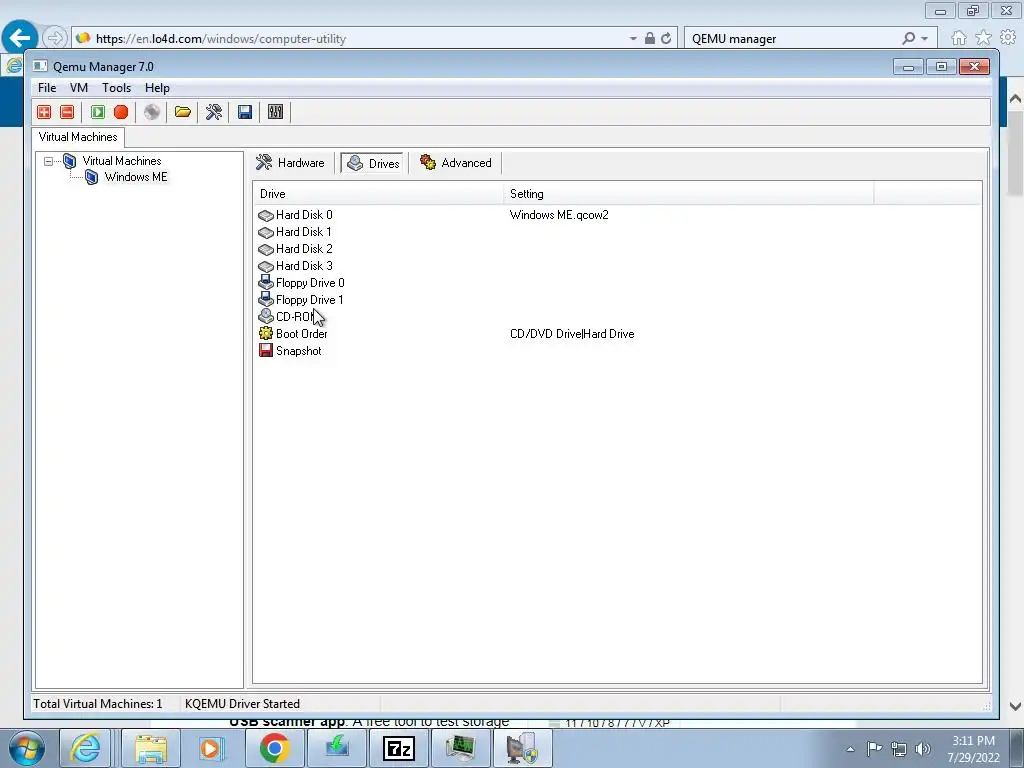
Task: Click the CD-ROM disc icon
Action: tap(266, 316)
